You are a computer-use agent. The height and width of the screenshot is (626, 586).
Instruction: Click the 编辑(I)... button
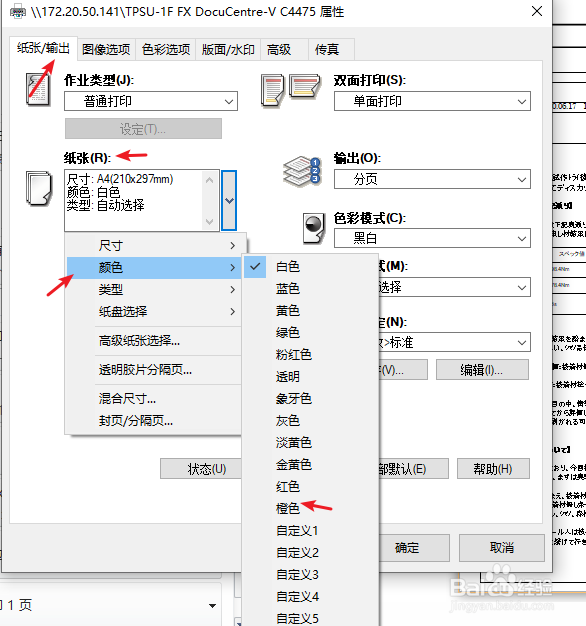point(482,370)
